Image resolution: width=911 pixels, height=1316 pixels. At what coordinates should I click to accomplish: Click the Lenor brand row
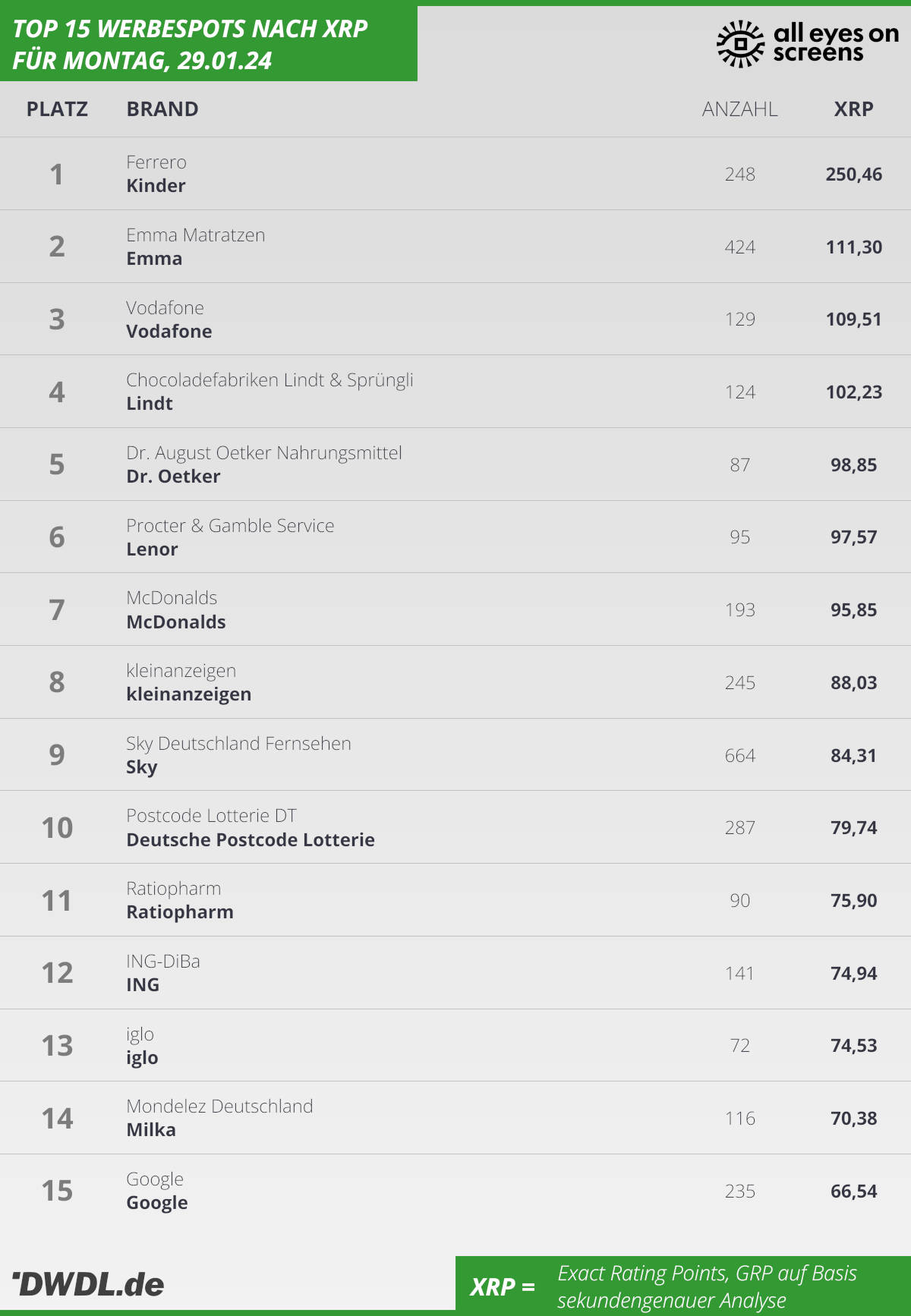[455, 537]
